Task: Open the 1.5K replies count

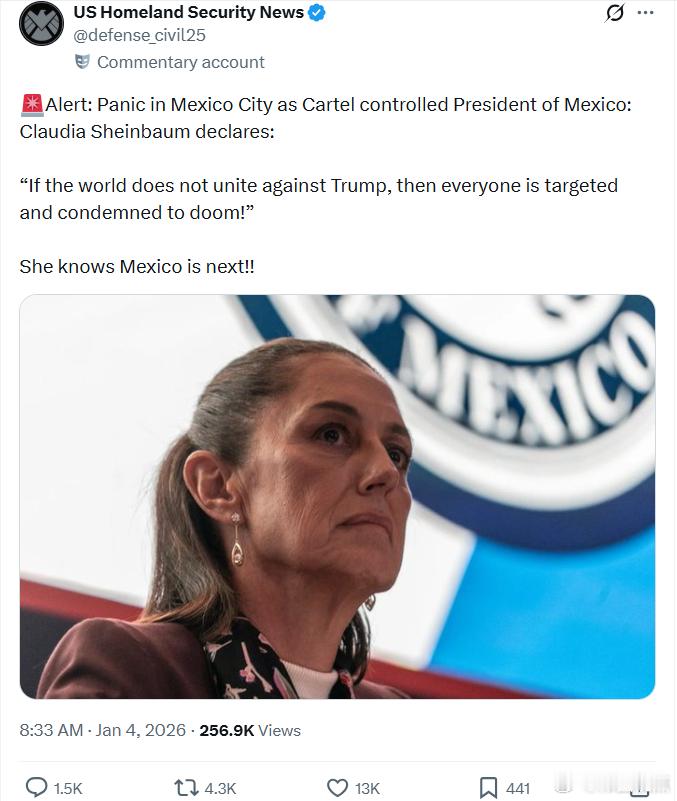Action: 68,788
